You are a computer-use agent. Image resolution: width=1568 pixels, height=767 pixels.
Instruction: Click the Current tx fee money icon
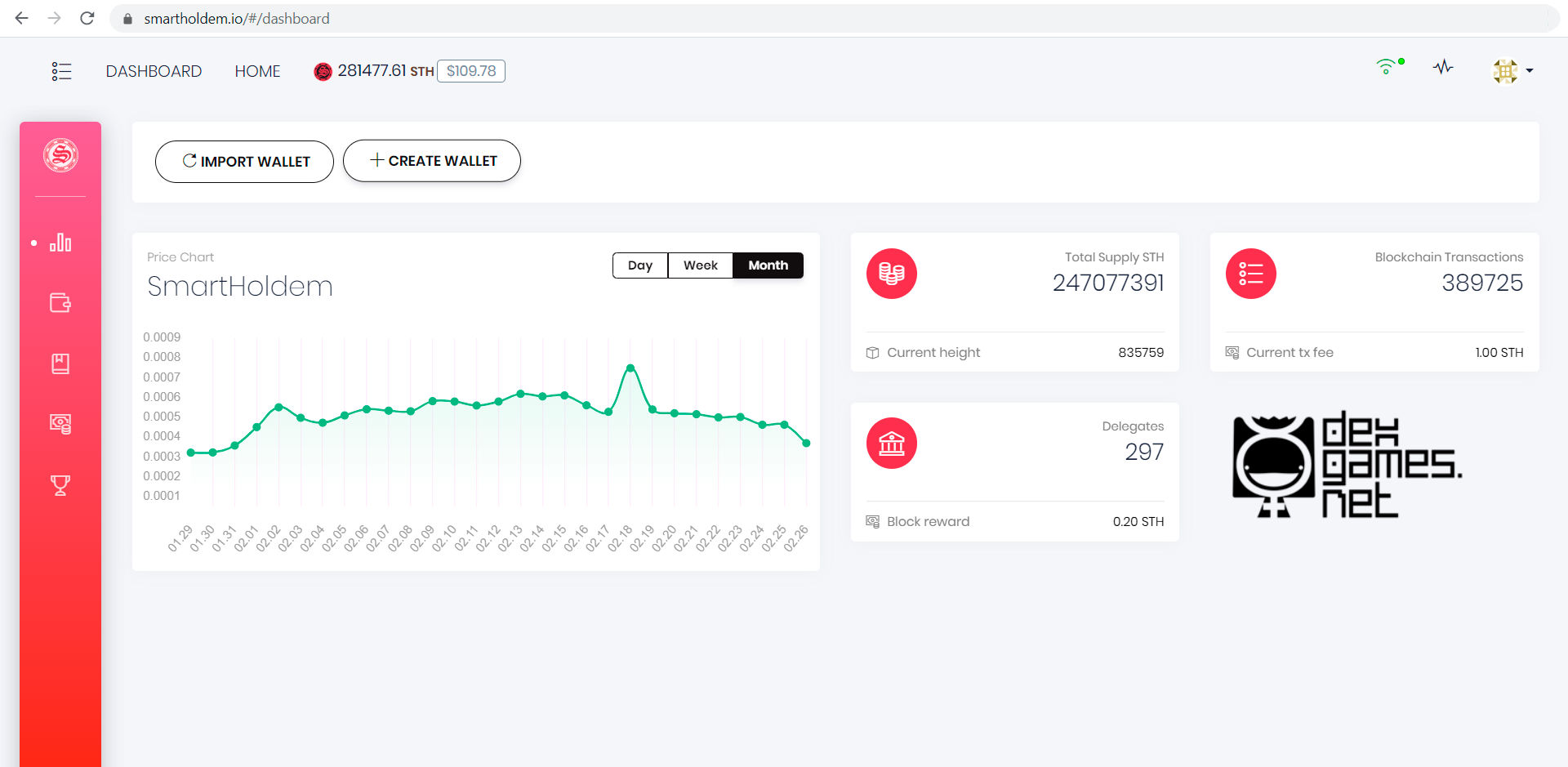click(1232, 353)
